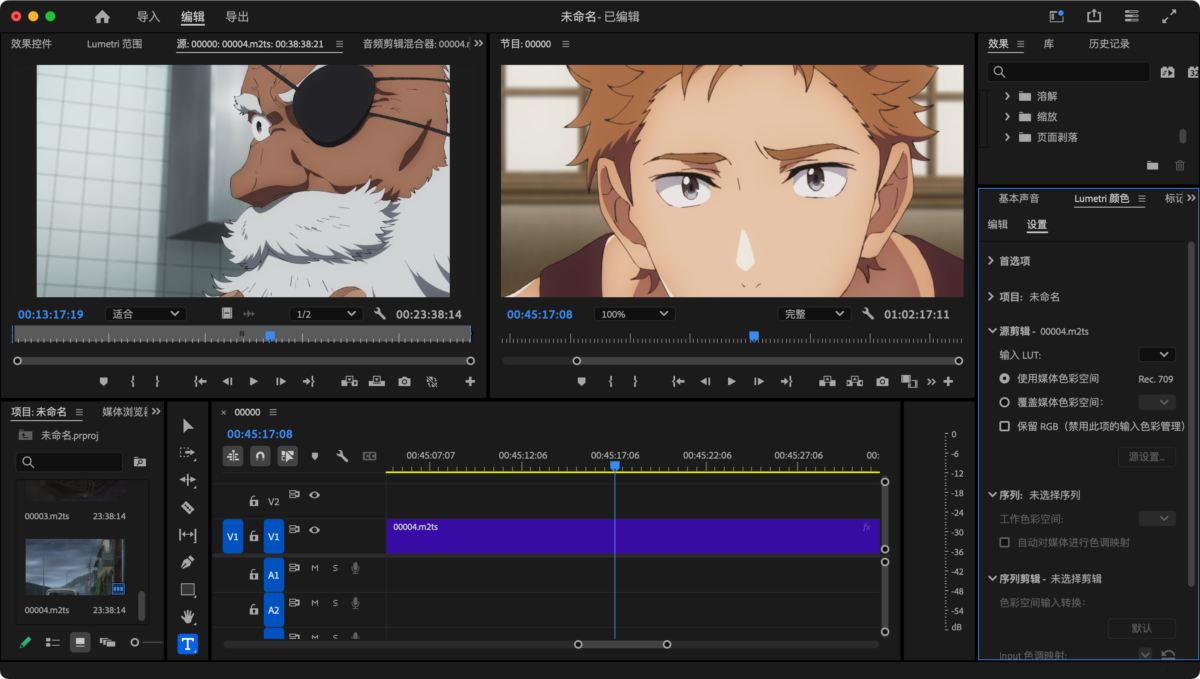The width and height of the screenshot is (1200, 679).
Task: Export frame camera icon in Source monitor
Action: pyautogui.click(x=404, y=381)
